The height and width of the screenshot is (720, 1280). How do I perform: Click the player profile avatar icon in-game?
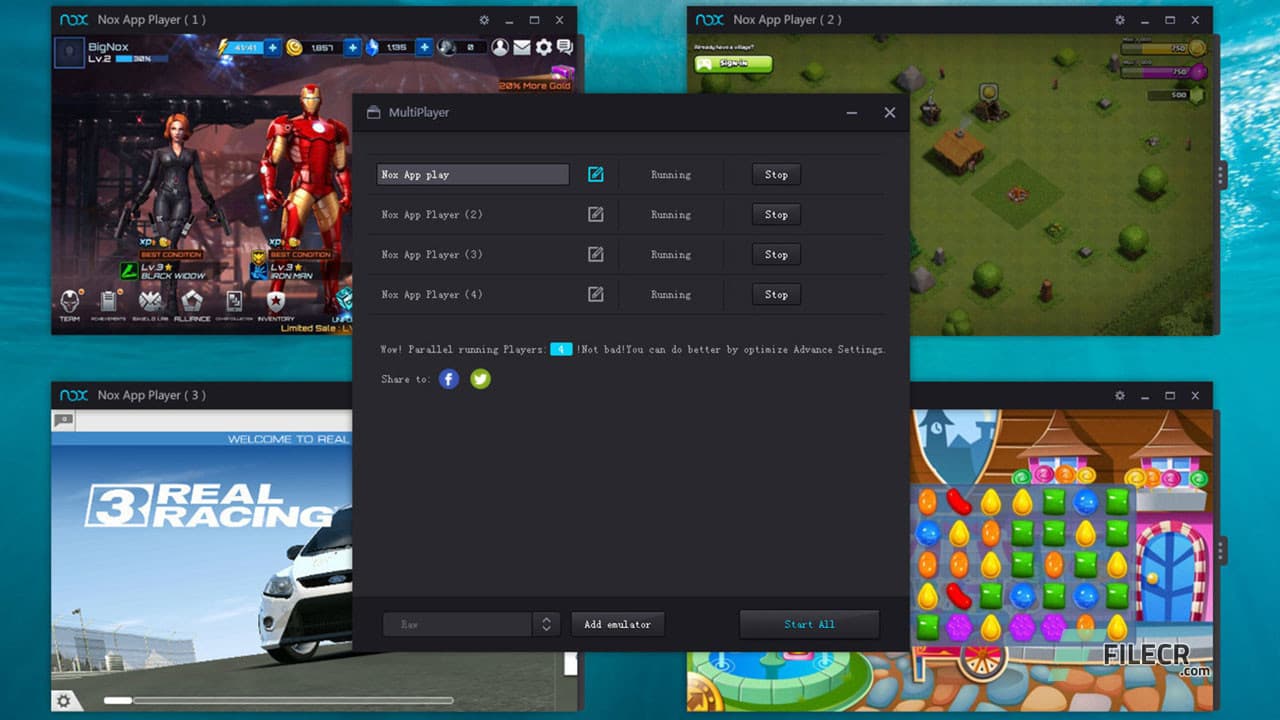click(x=499, y=47)
